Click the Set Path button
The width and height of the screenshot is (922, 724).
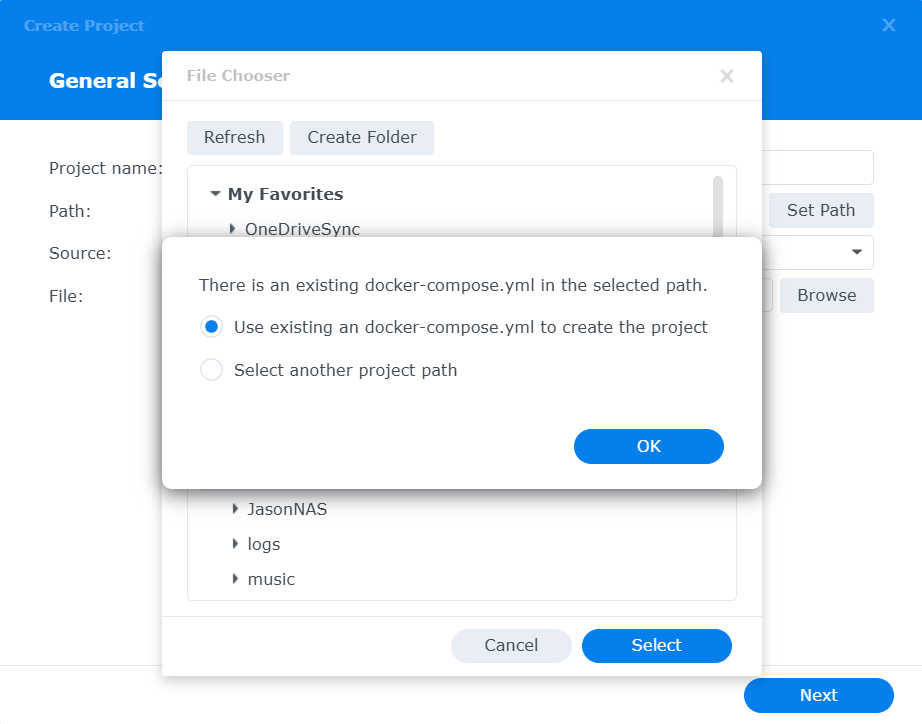point(820,210)
